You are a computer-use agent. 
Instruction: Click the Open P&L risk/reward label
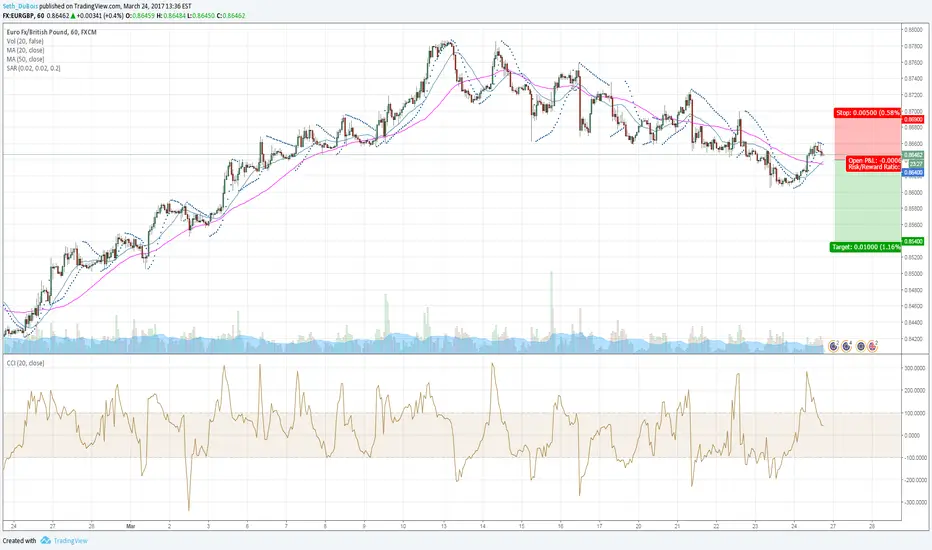pos(874,164)
